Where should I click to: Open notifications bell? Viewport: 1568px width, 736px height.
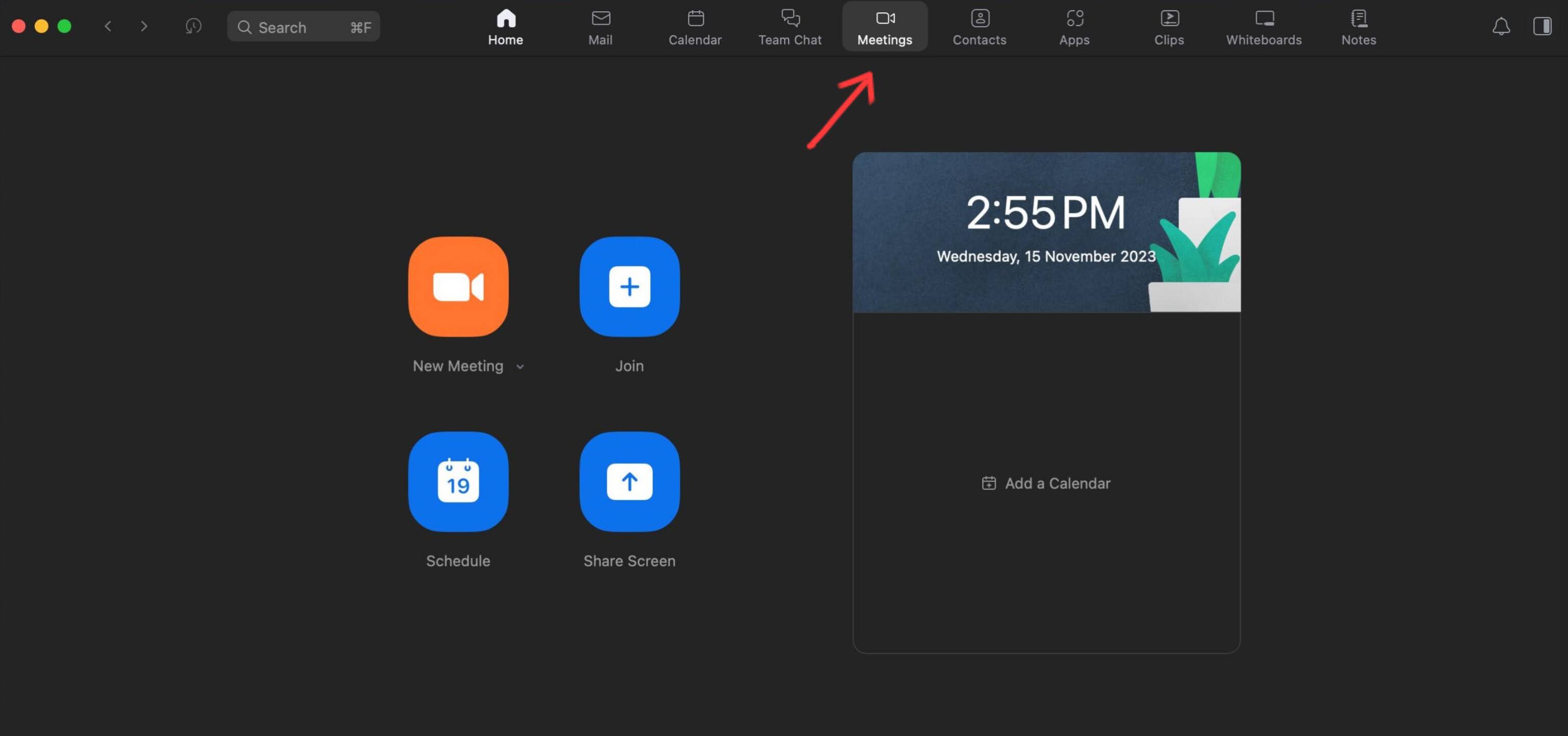point(1501,26)
